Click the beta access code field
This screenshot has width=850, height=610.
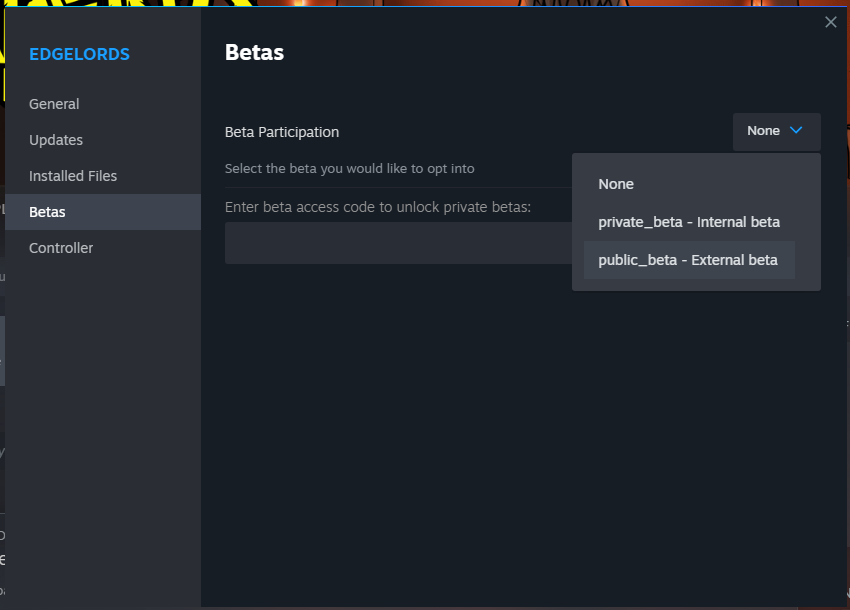tap(398, 243)
